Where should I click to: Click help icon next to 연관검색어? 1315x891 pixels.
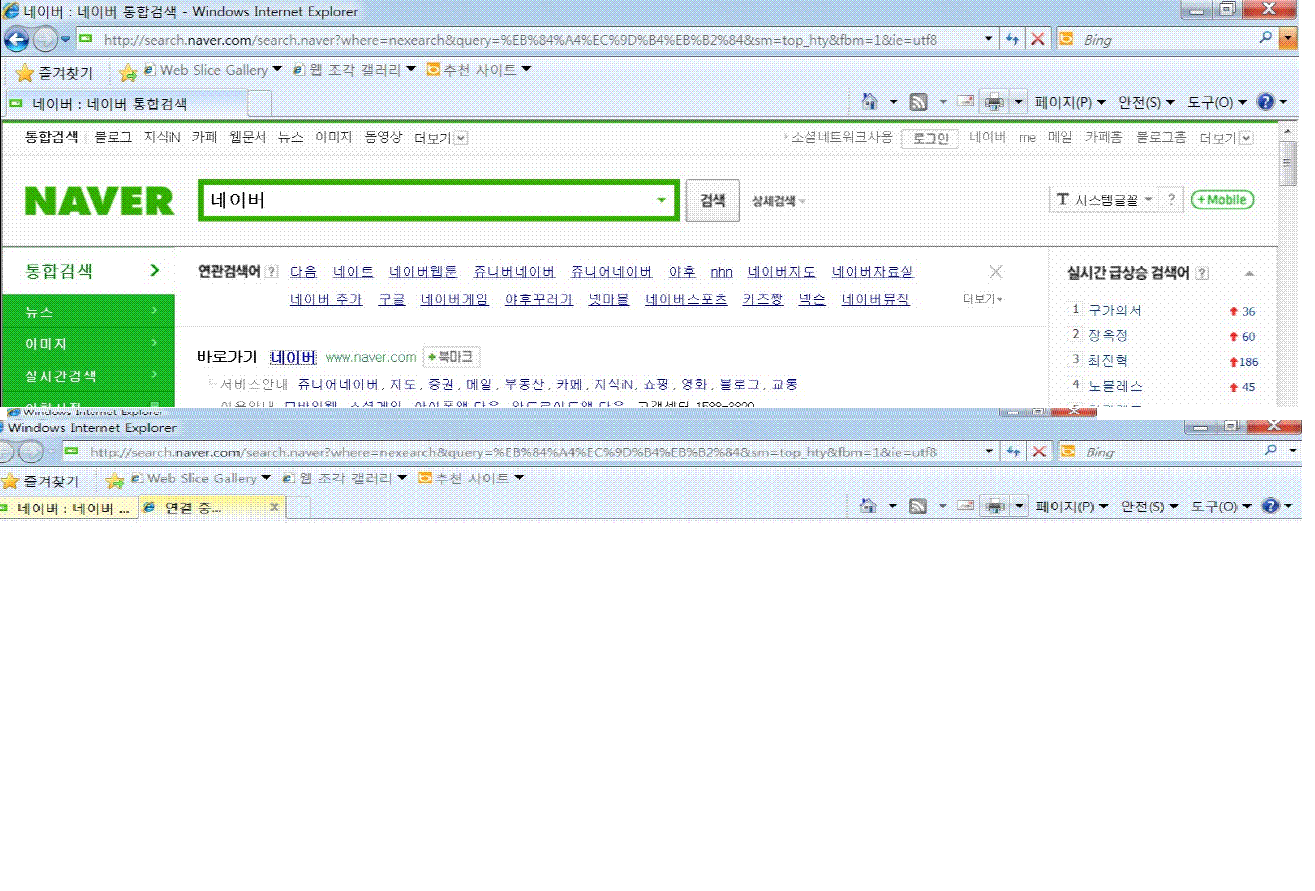272,272
